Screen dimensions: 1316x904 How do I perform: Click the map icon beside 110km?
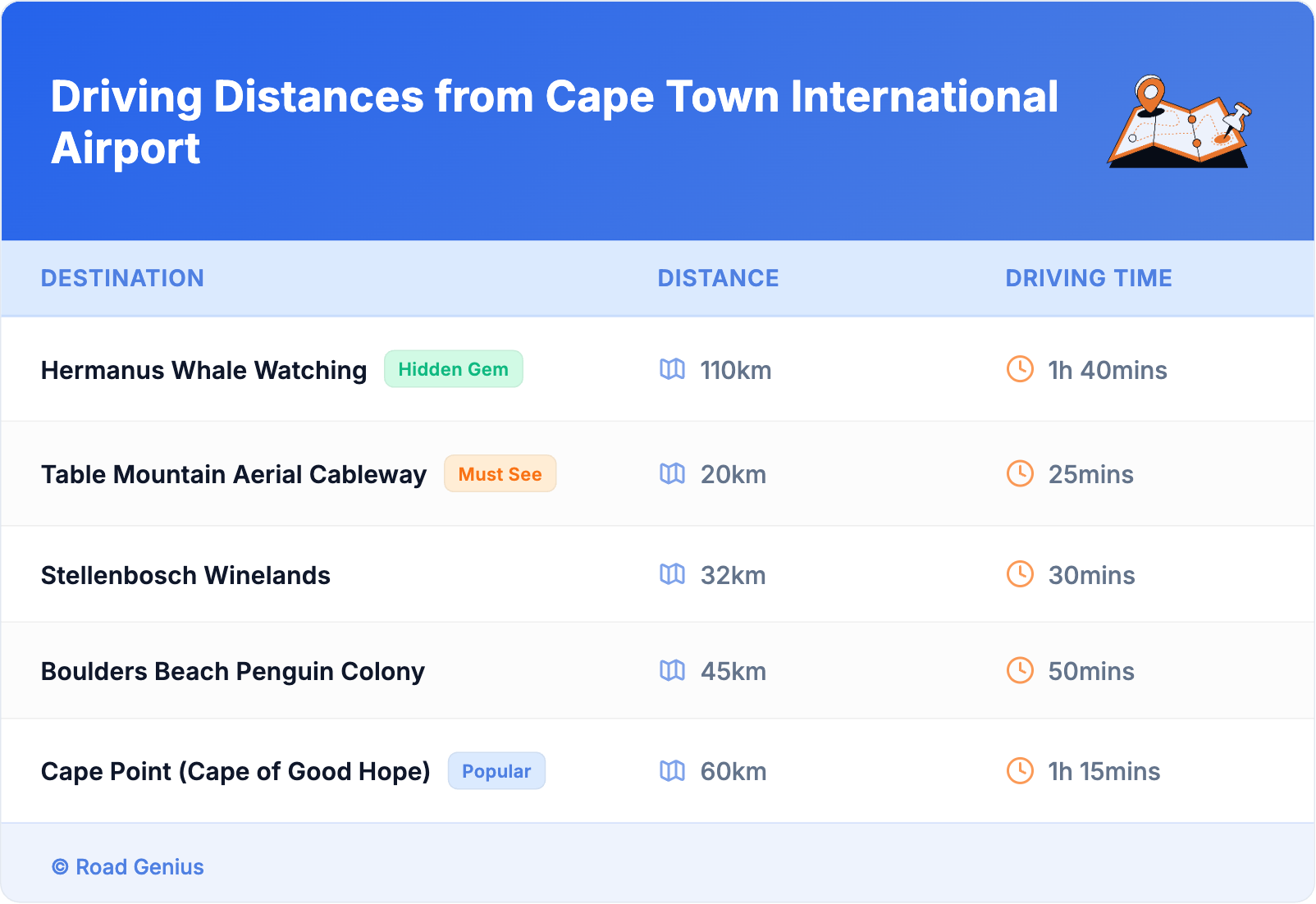click(672, 370)
